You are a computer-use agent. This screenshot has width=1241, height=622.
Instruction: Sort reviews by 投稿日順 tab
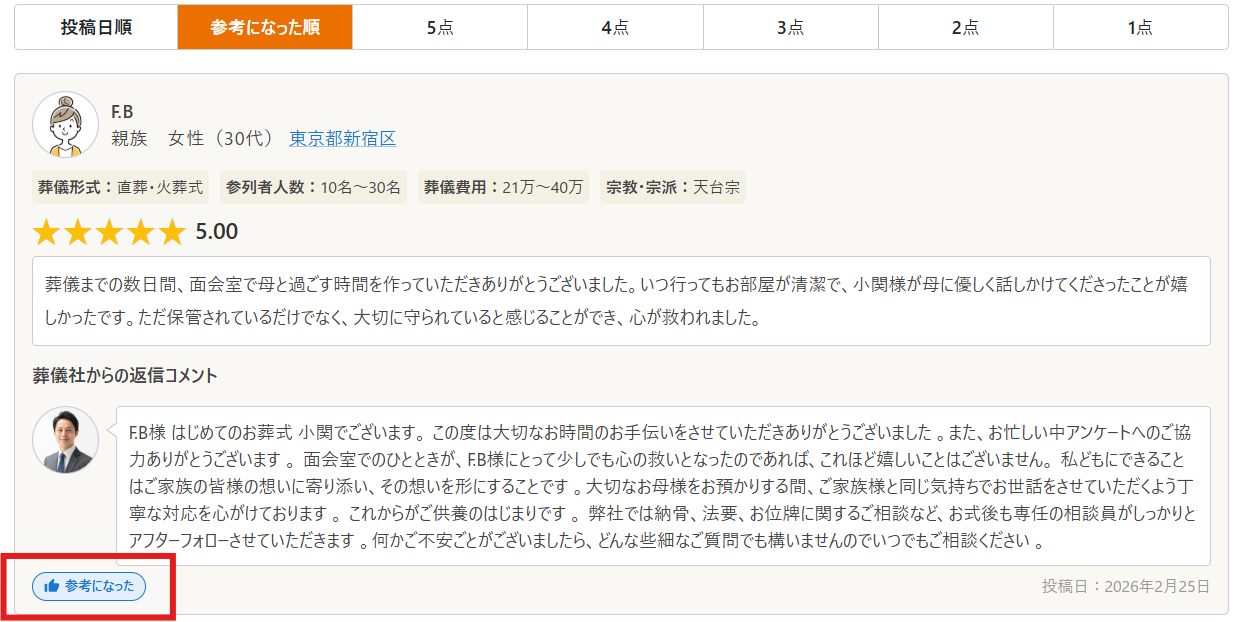click(96, 27)
